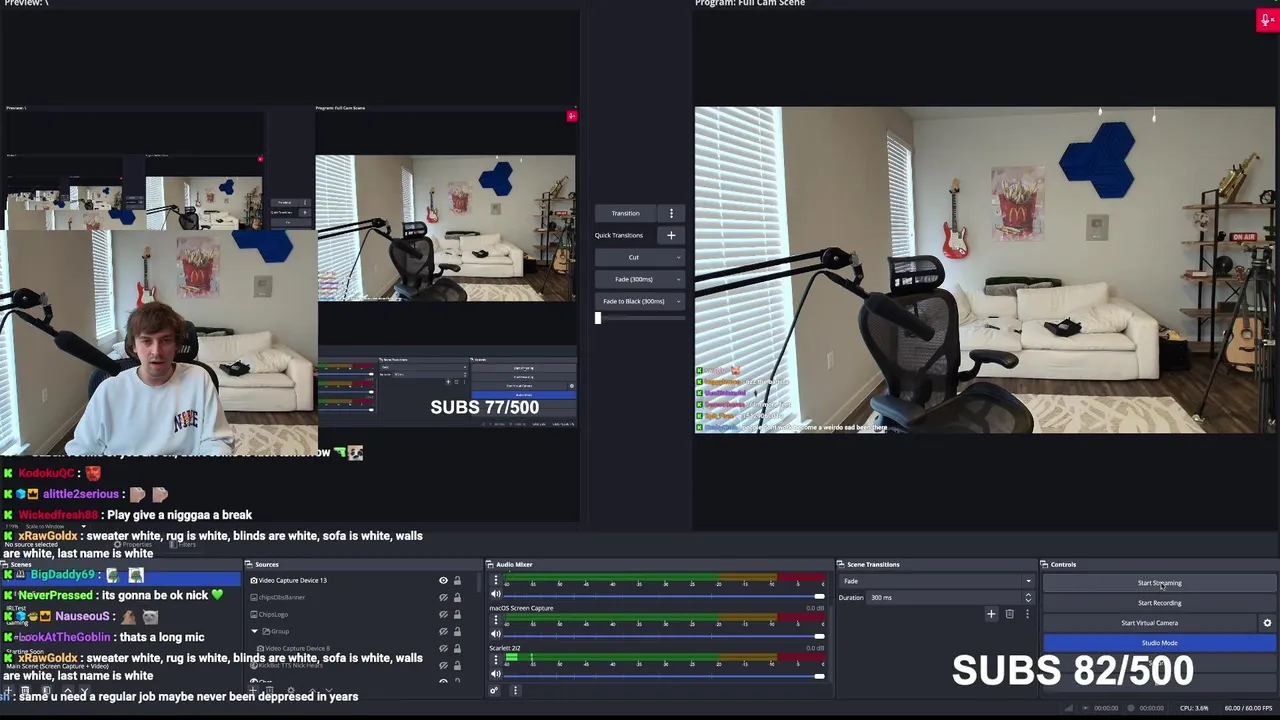Screen dimensions: 1280x720
Task: Select the Group source row
Action: tap(355, 631)
